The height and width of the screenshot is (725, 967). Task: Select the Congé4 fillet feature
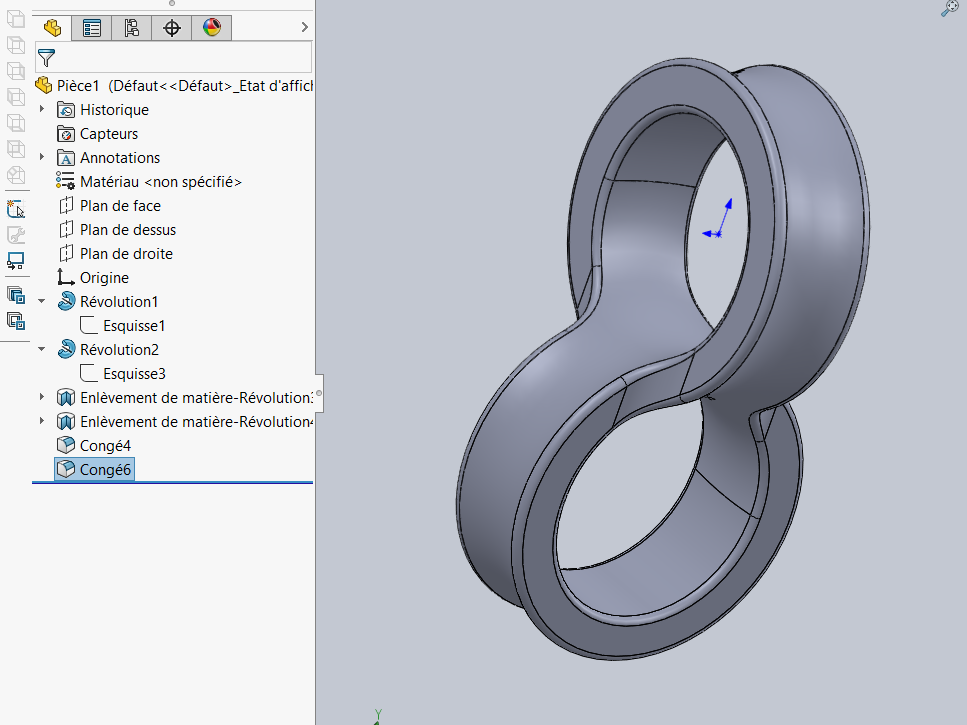tap(105, 445)
